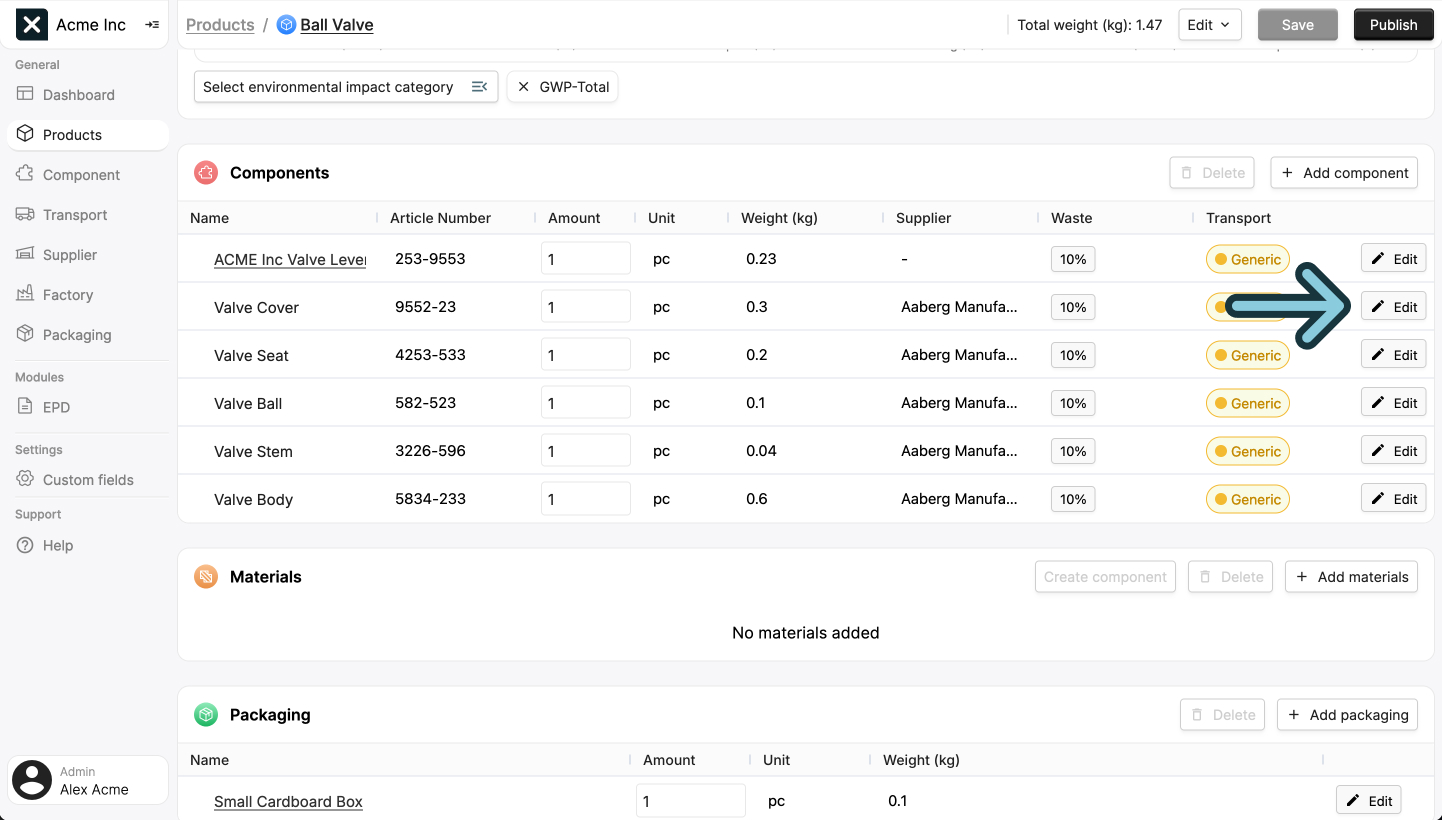Open the ACME Inc Valve Lever link
1442x820 pixels.
coord(290,259)
